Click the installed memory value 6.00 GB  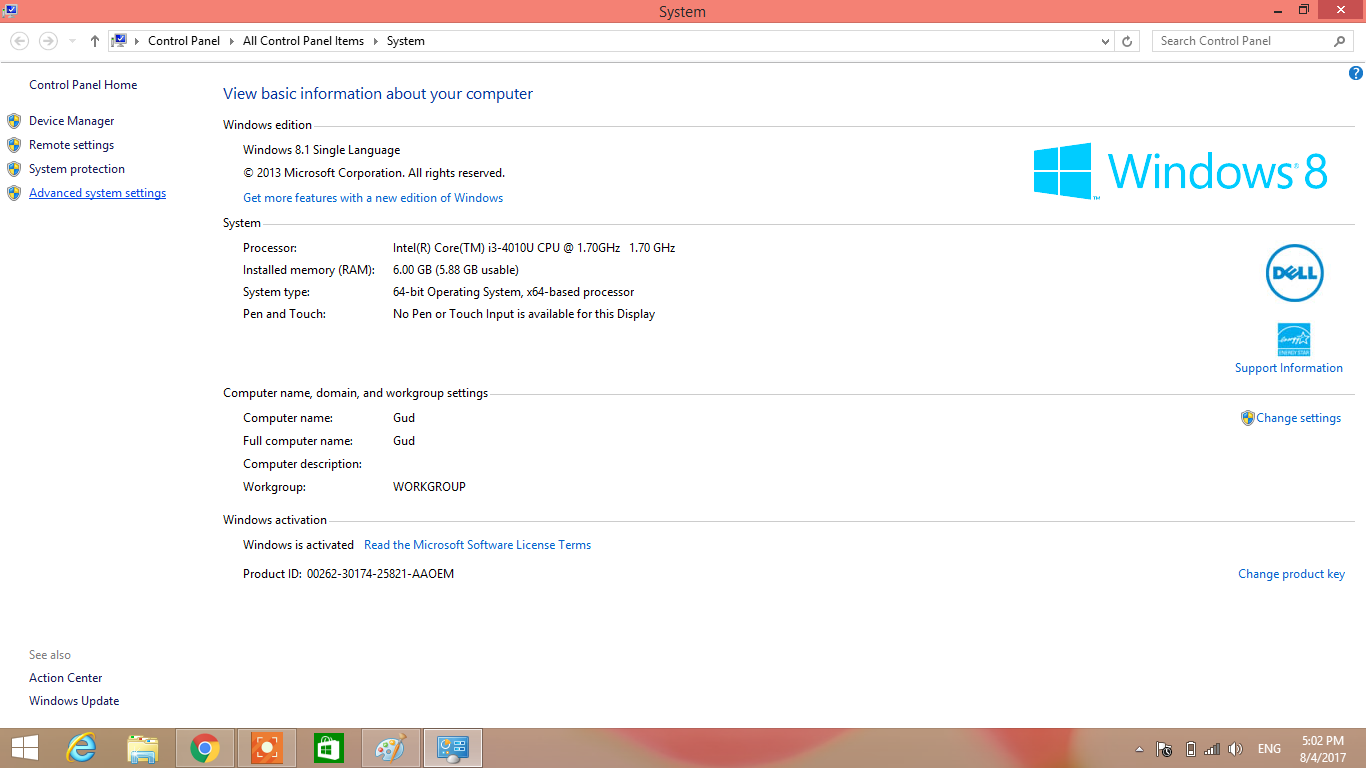pos(456,270)
